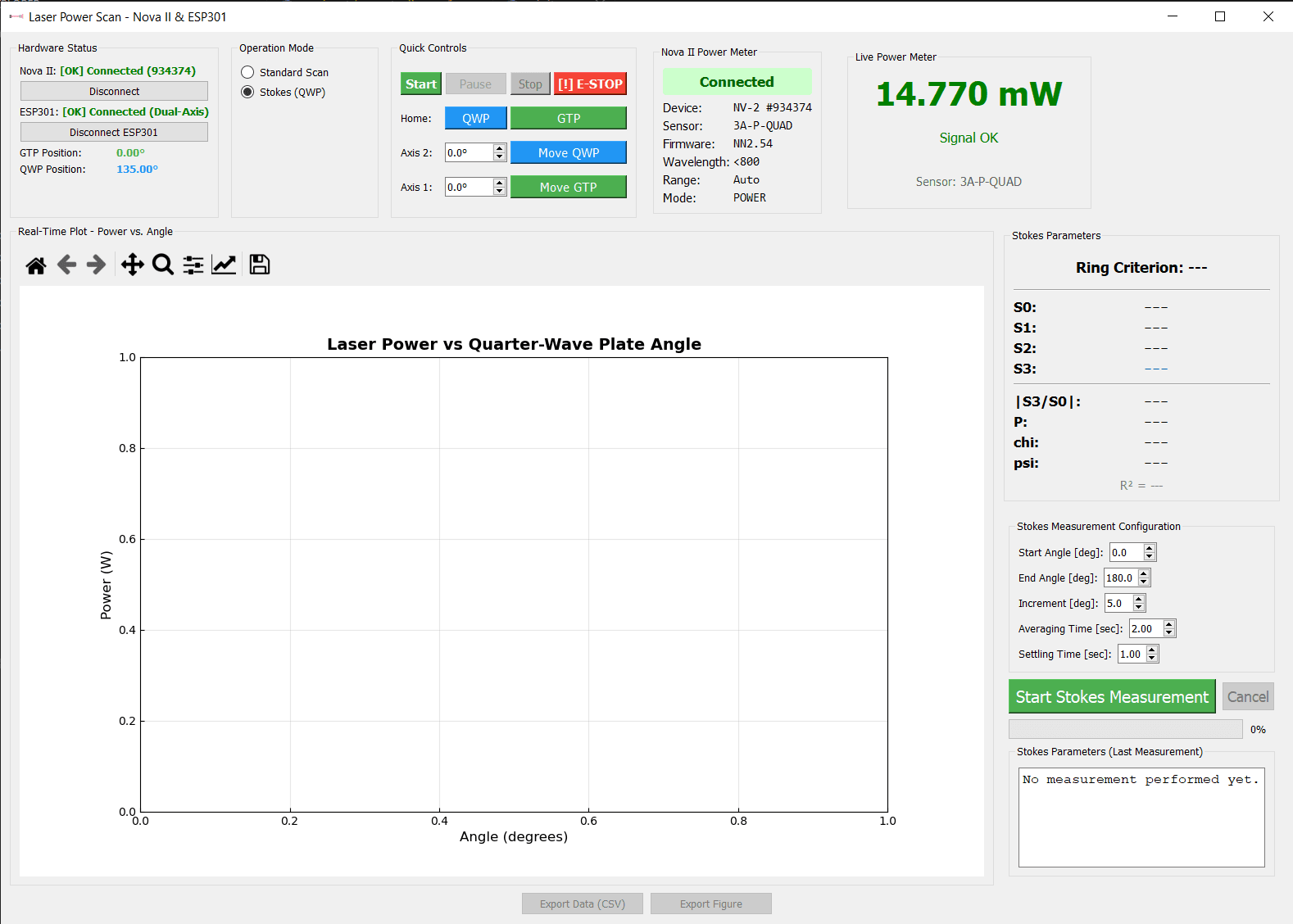Decrease Averaging Time spinner value
This screenshot has width=1293, height=924.
tap(1169, 632)
